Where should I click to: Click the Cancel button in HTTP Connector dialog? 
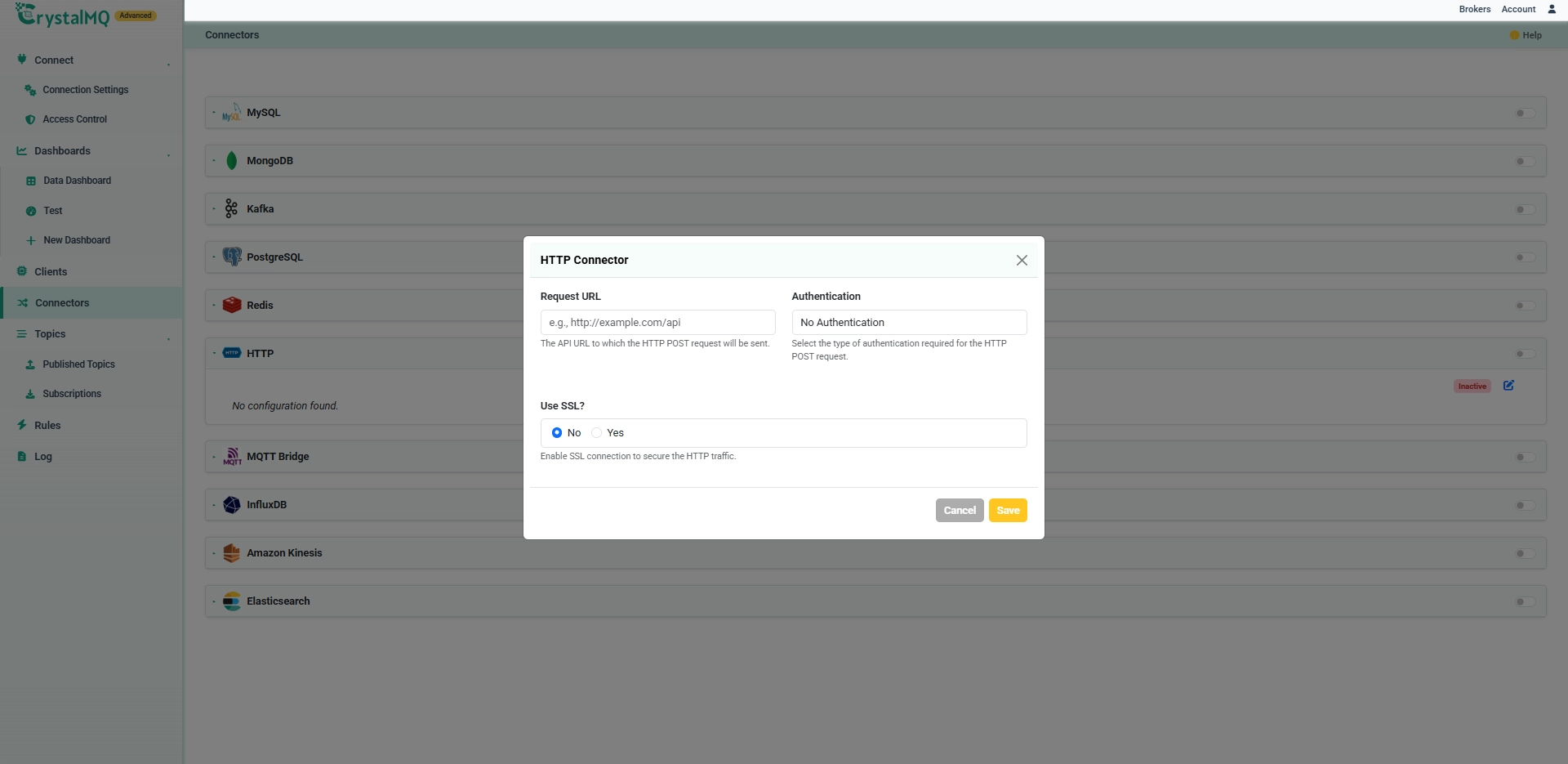click(x=960, y=510)
